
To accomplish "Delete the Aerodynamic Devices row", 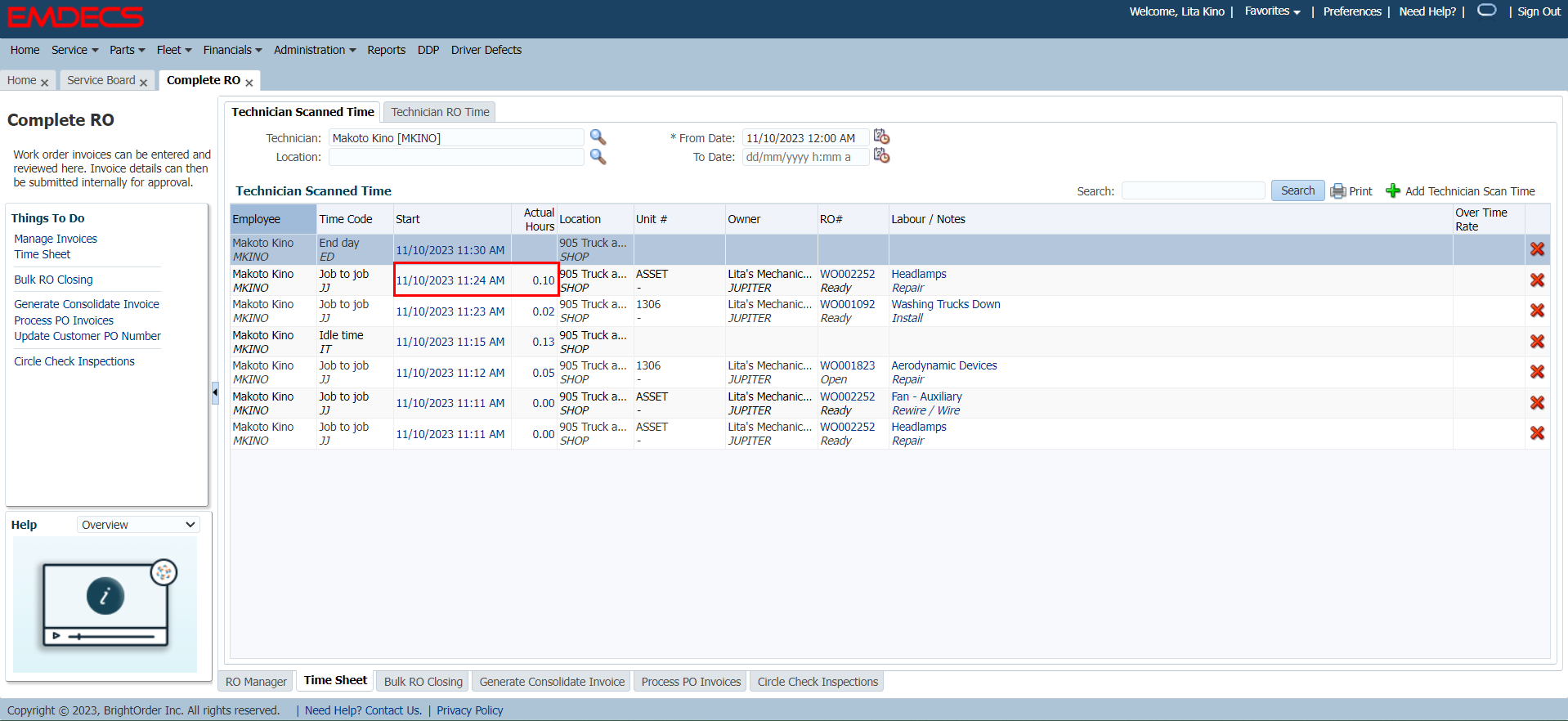I will (1537, 372).
